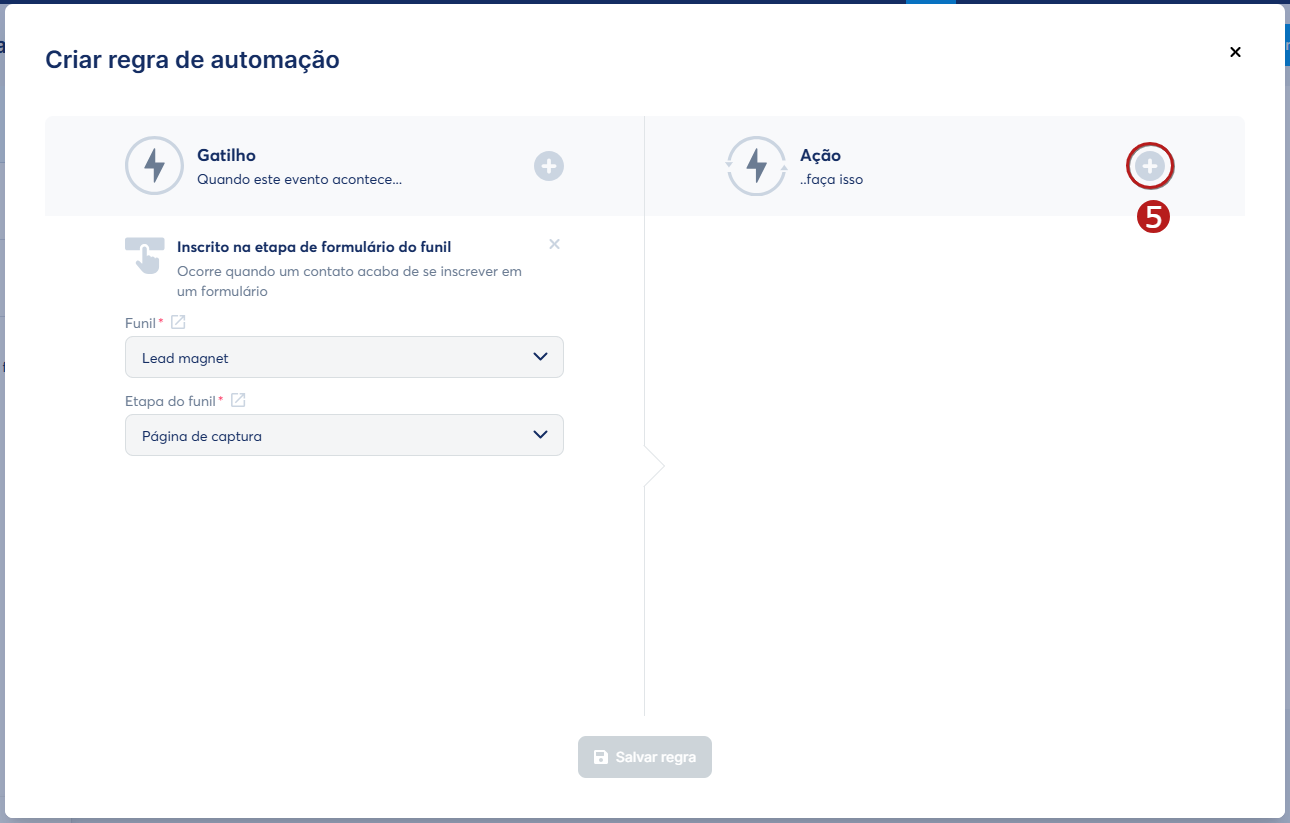Click the 'Gatilho' label

pyautogui.click(x=227, y=155)
